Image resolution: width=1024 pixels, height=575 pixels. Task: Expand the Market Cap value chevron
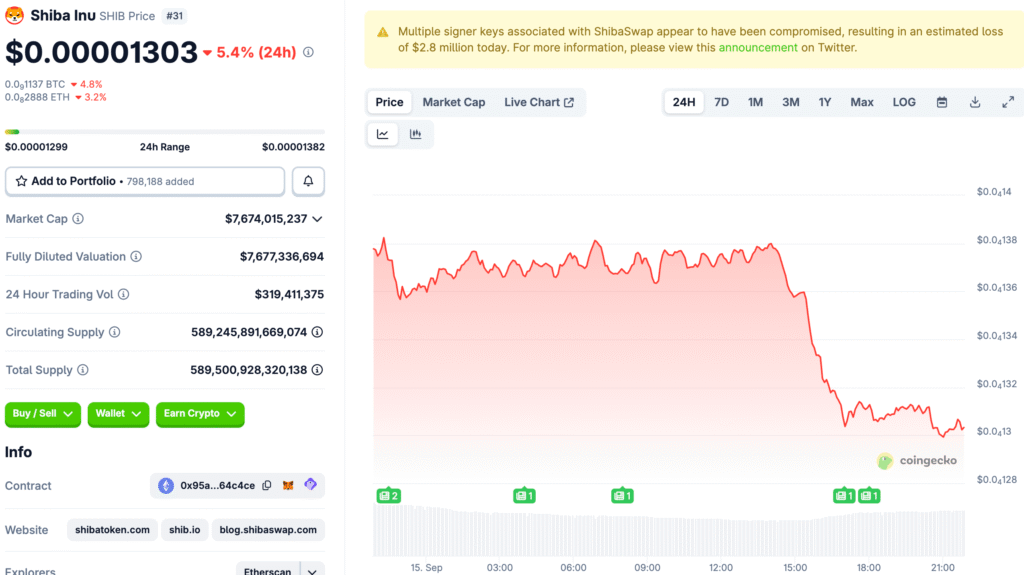pyautogui.click(x=317, y=219)
